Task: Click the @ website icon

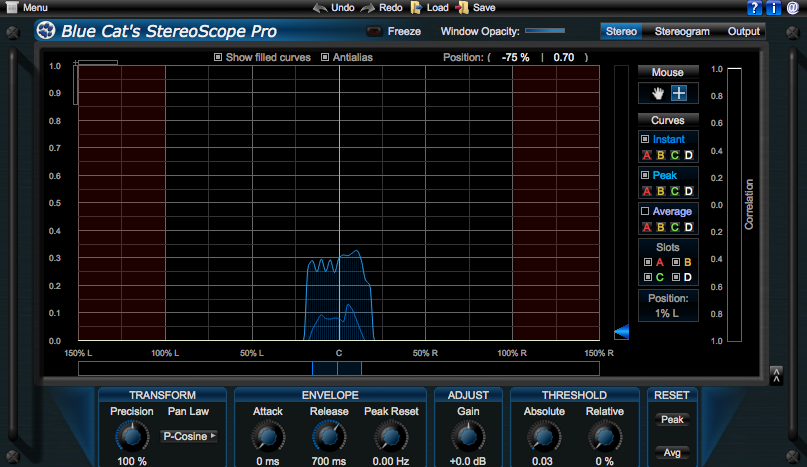Action: [x=793, y=8]
